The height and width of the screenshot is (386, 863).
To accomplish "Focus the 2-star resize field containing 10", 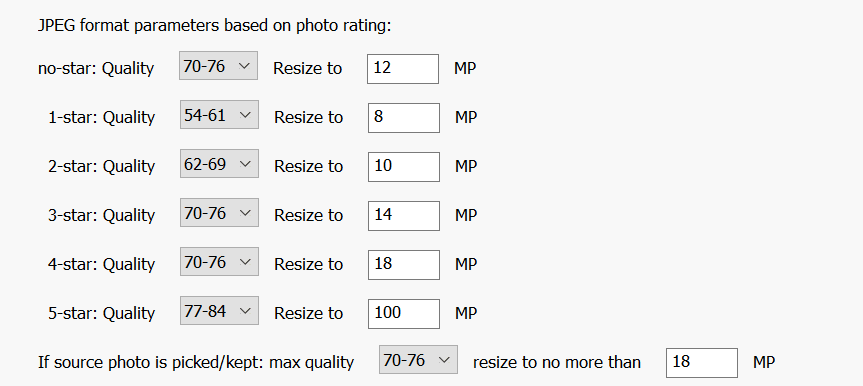I will click(x=404, y=167).
